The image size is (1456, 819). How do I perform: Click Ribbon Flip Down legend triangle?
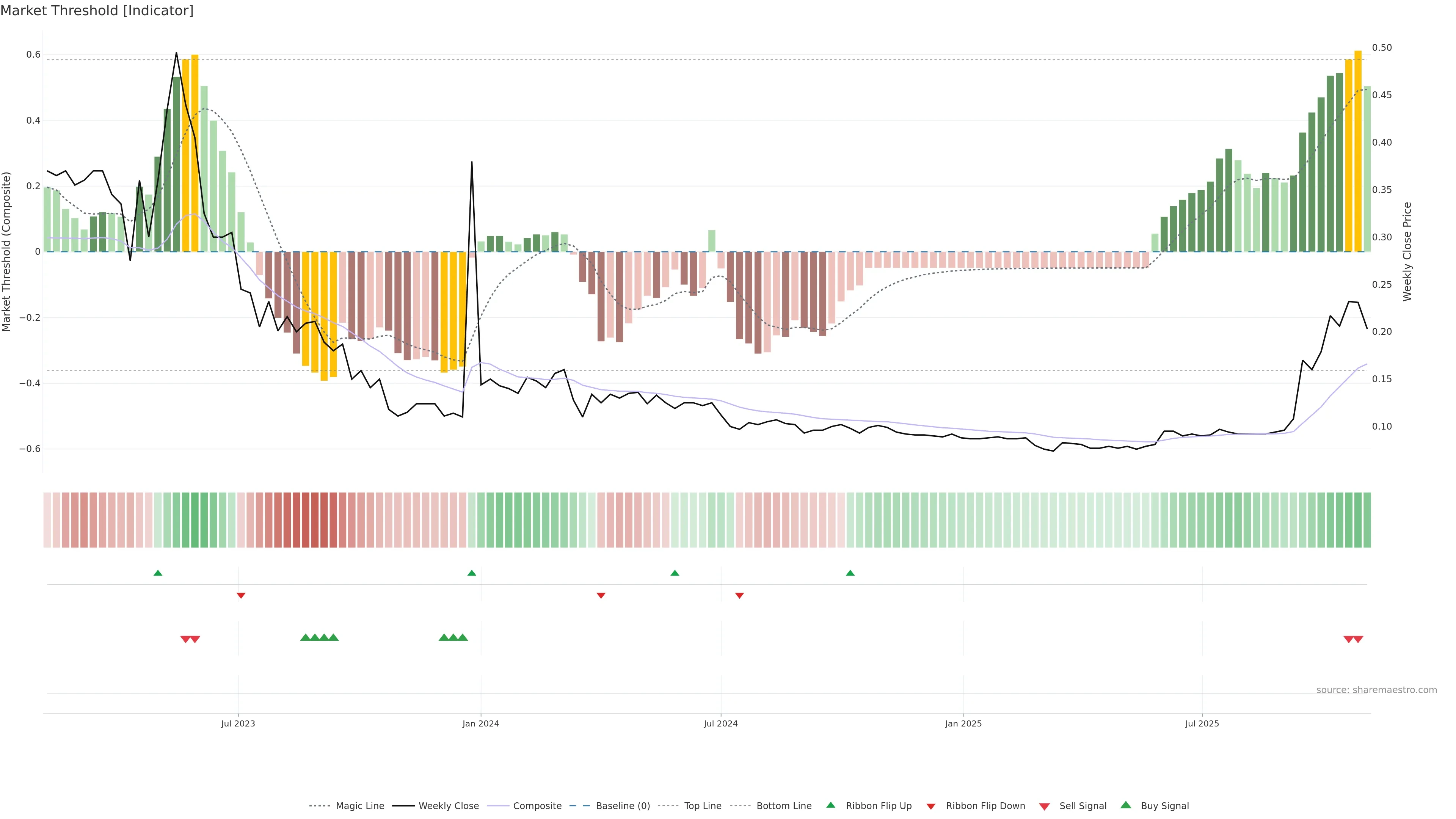tap(931, 806)
